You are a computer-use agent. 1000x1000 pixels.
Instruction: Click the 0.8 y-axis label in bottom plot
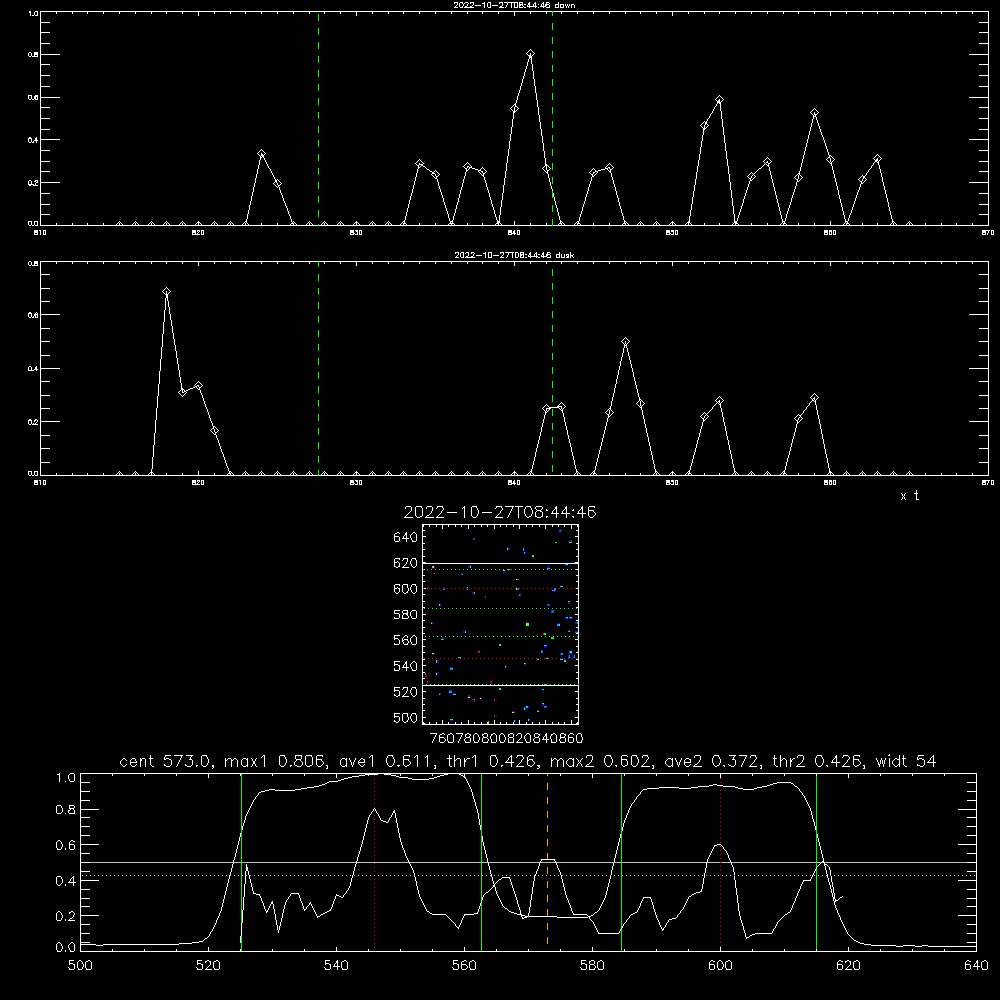[x=66, y=810]
